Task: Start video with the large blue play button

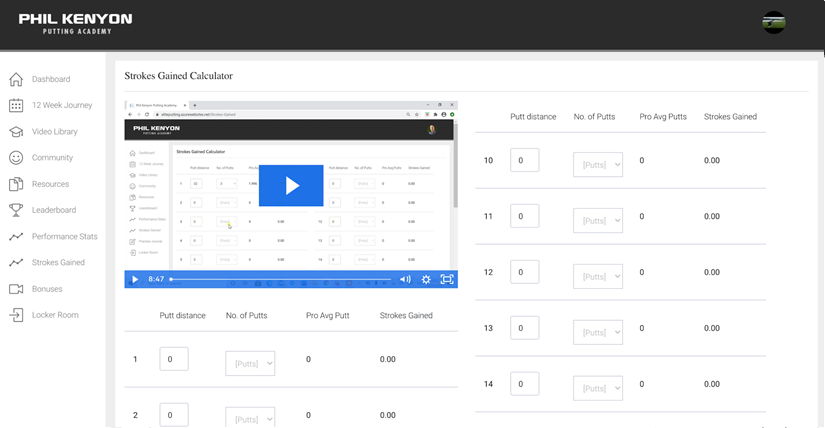Action: [291, 185]
